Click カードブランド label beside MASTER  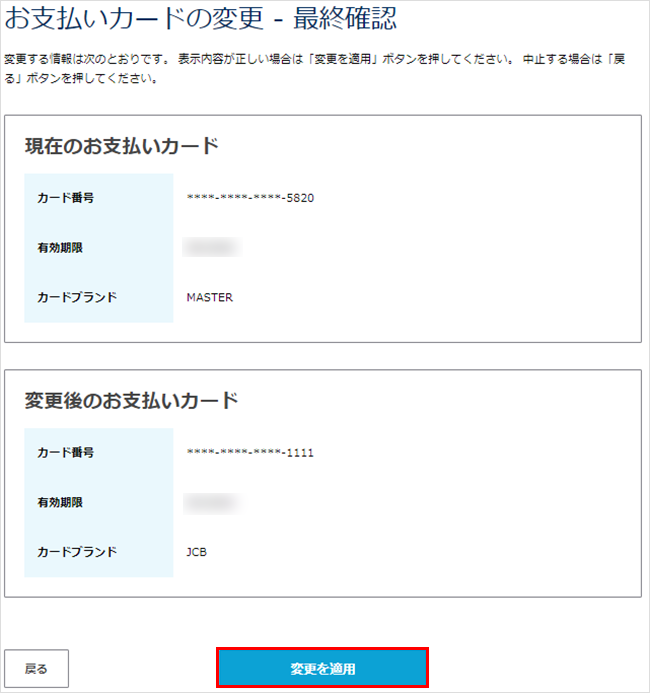click(x=77, y=297)
